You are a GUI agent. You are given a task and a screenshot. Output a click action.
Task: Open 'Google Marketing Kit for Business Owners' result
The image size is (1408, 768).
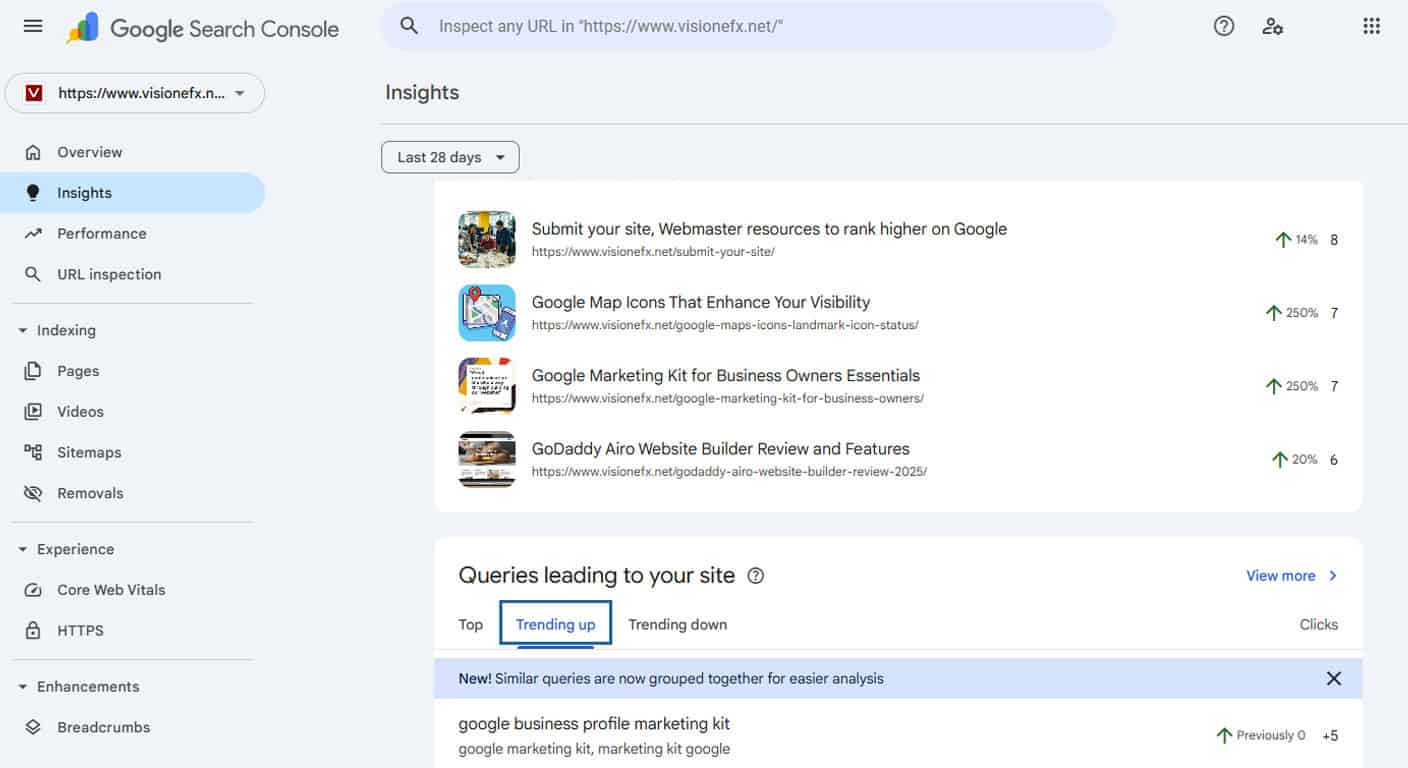pos(725,376)
